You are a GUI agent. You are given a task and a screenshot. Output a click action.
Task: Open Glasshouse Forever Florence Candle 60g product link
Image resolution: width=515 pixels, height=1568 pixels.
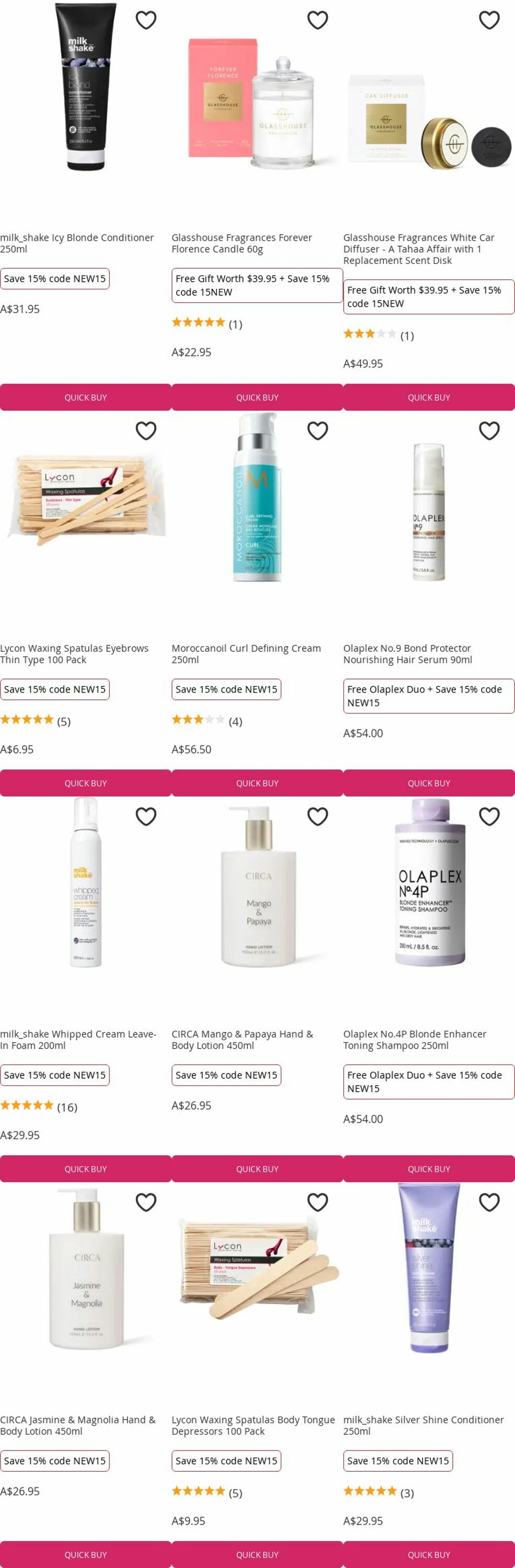[x=242, y=244]
